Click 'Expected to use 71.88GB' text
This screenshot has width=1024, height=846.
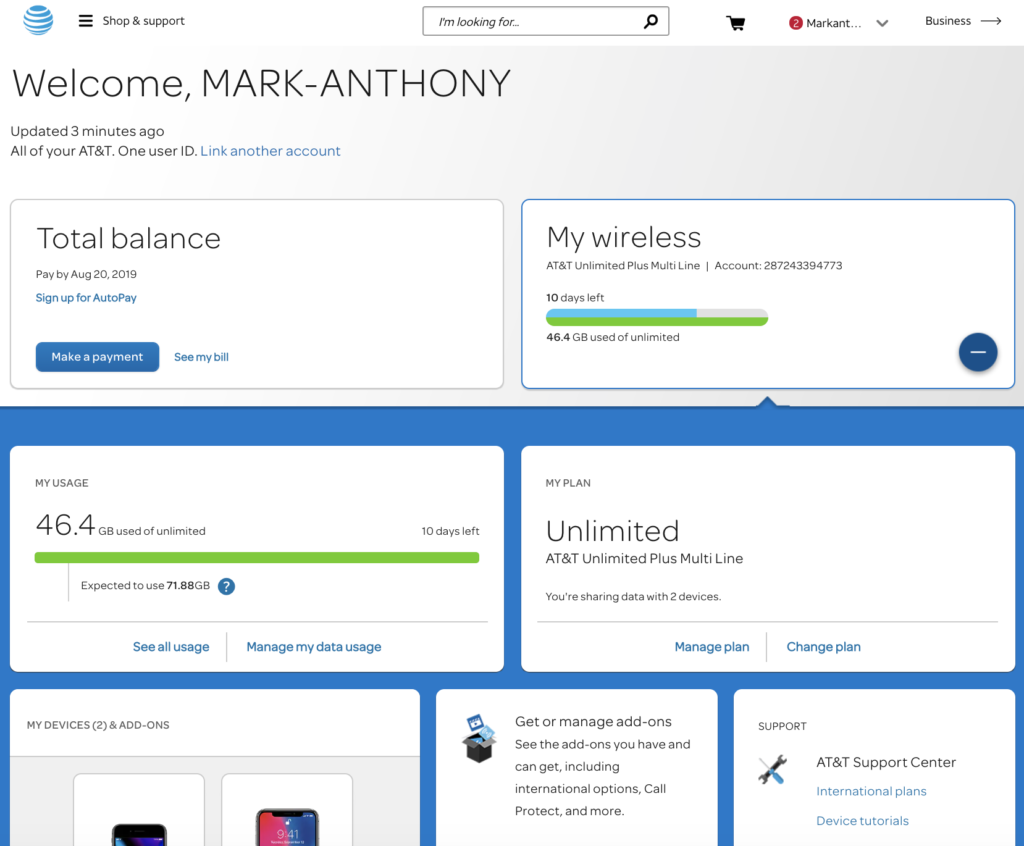point(145,585)
